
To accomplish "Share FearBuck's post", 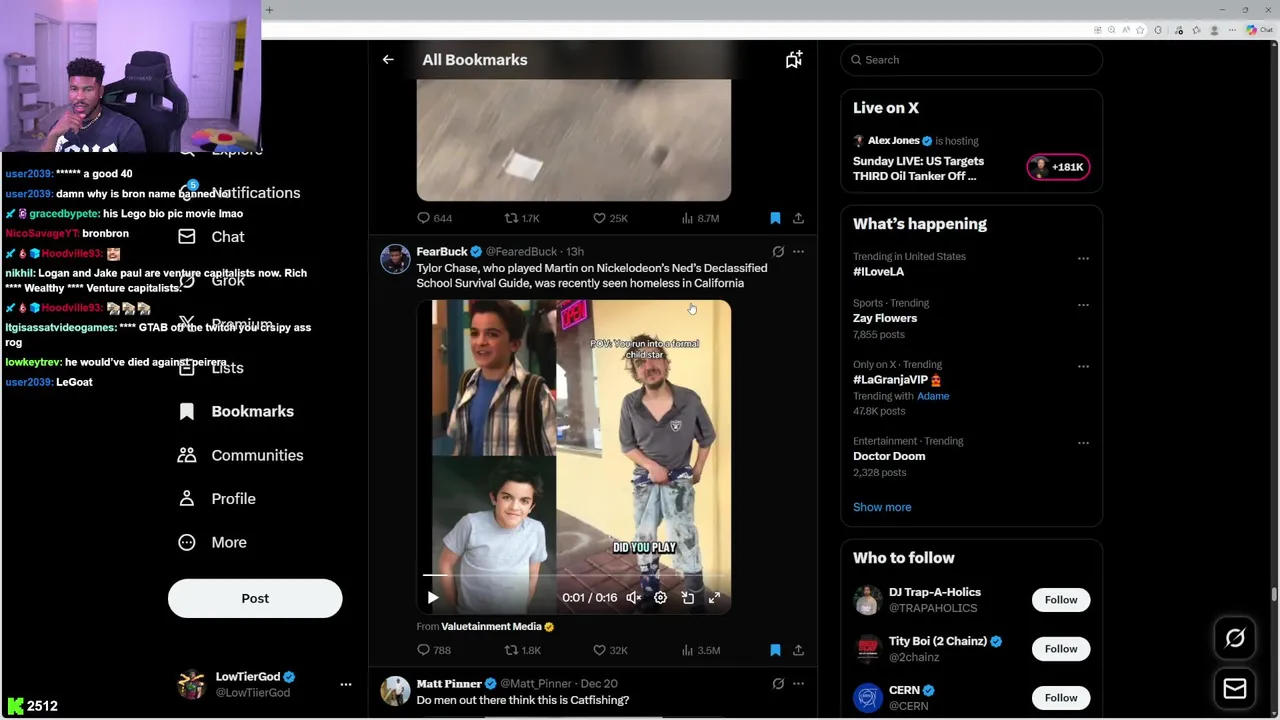I will coord(798,650).
